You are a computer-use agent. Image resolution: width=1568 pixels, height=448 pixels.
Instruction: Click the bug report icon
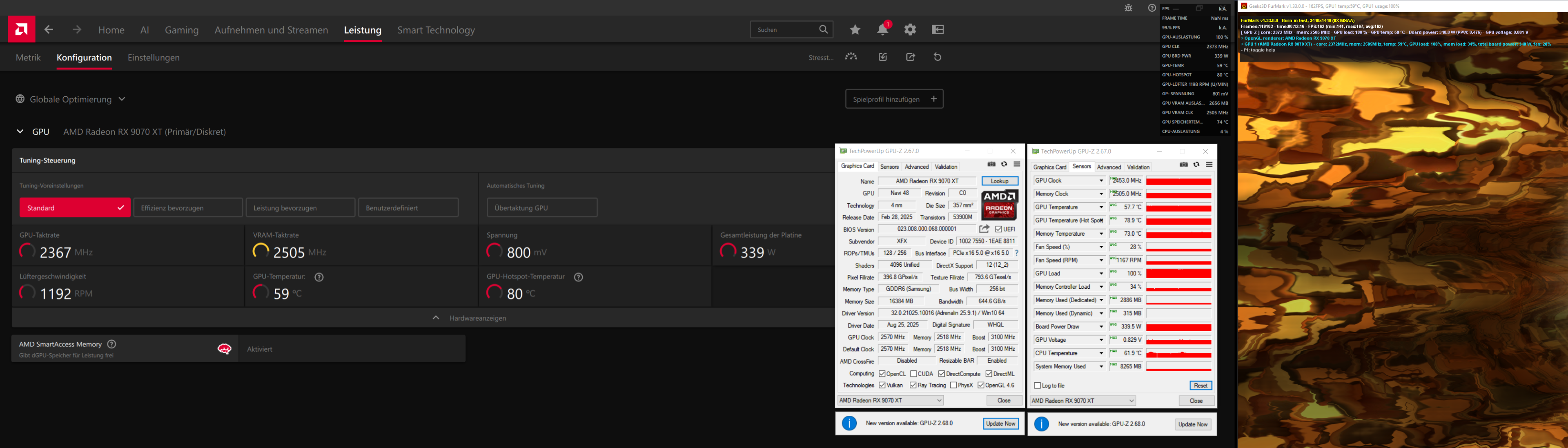point(1128,8)
